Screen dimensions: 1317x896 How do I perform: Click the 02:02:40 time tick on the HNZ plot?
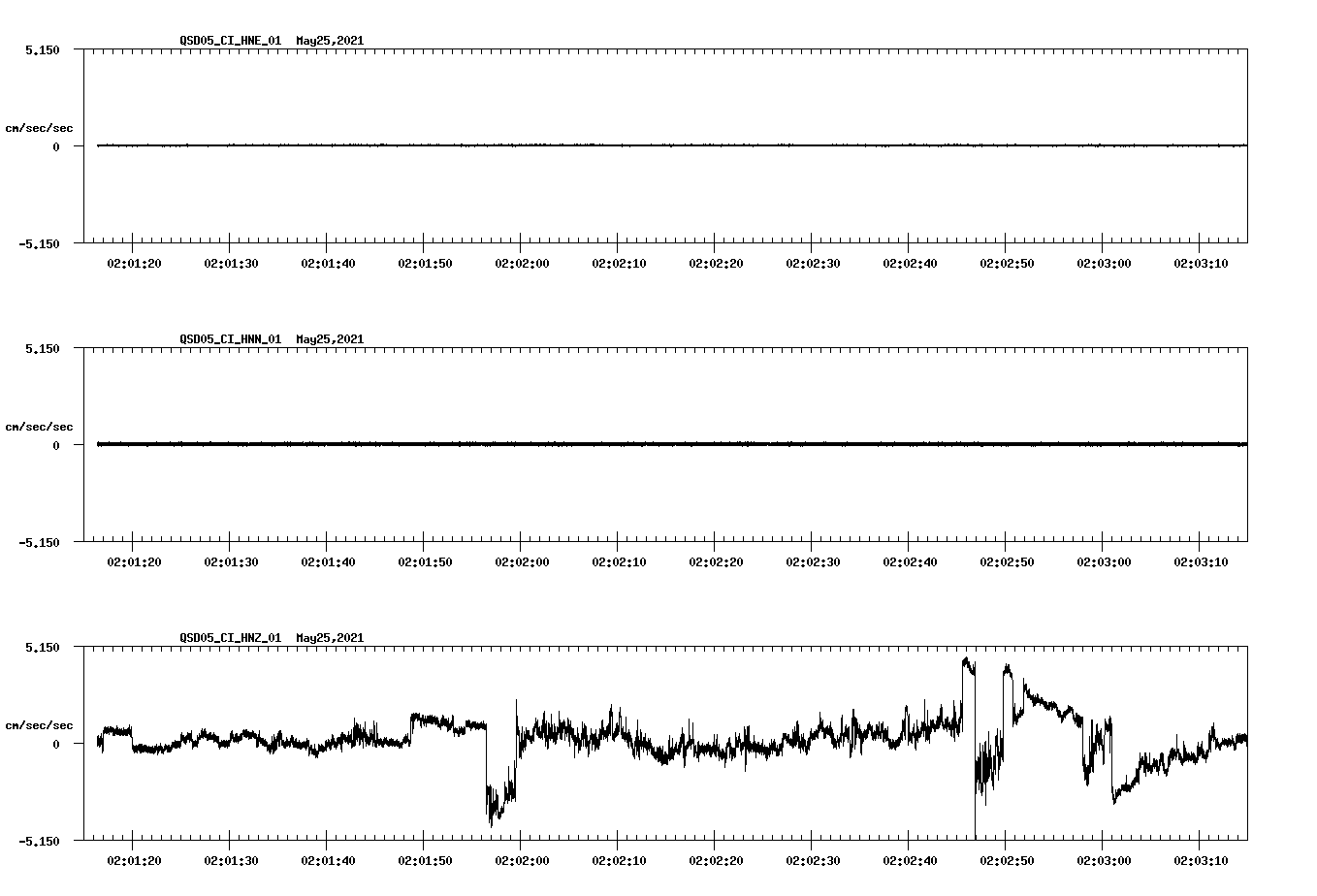pyautogui.click(x=910, y=860)
